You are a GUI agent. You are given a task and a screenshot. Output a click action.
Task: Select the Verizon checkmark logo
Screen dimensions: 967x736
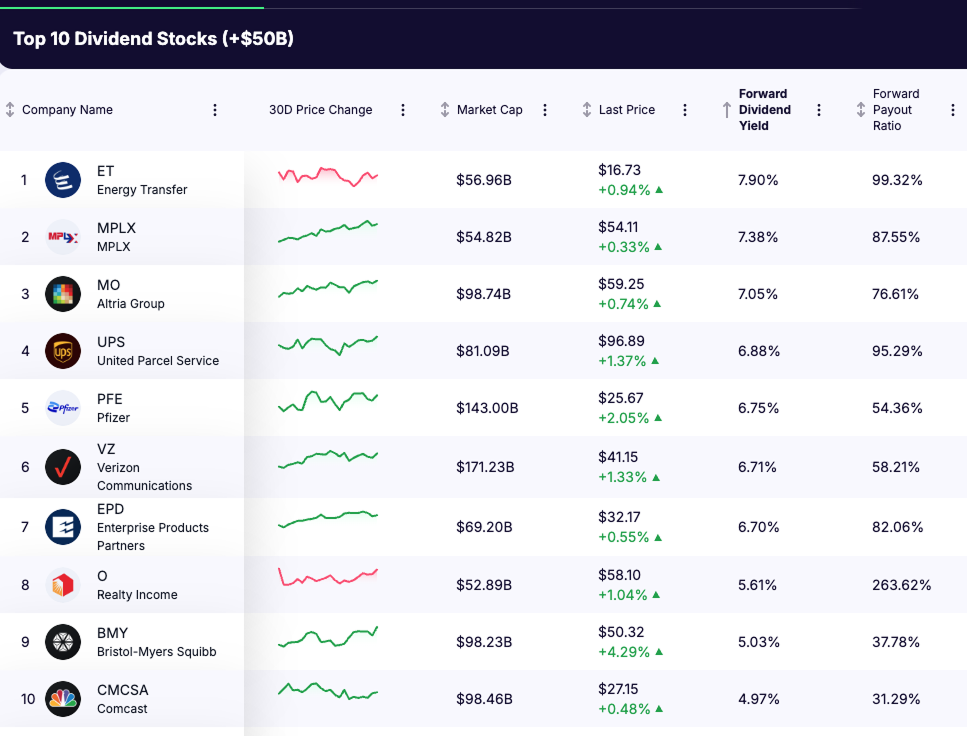63,467
